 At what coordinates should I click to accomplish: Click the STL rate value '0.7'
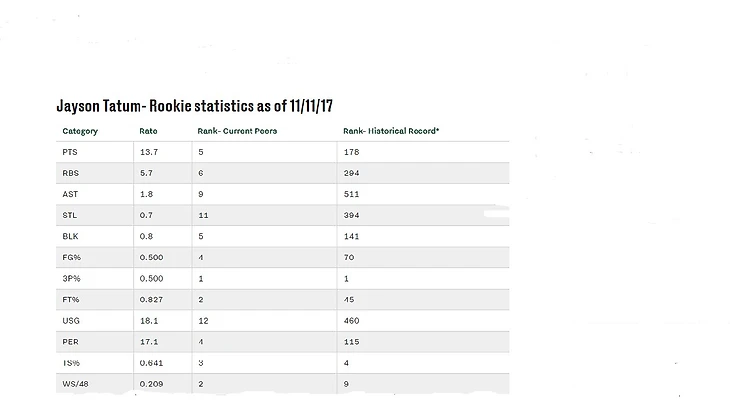click(x=146, y=215)
